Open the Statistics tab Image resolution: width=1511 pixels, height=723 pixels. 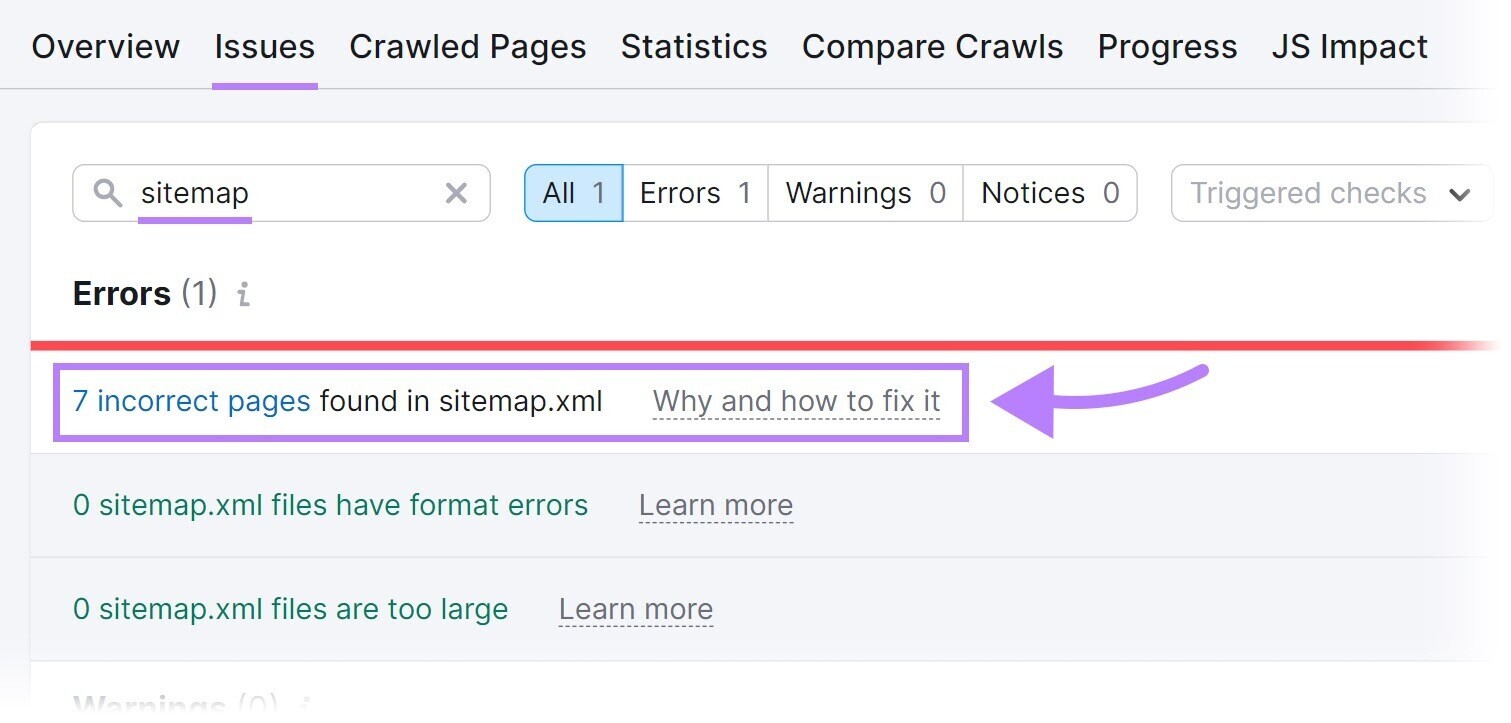point(693,46)
